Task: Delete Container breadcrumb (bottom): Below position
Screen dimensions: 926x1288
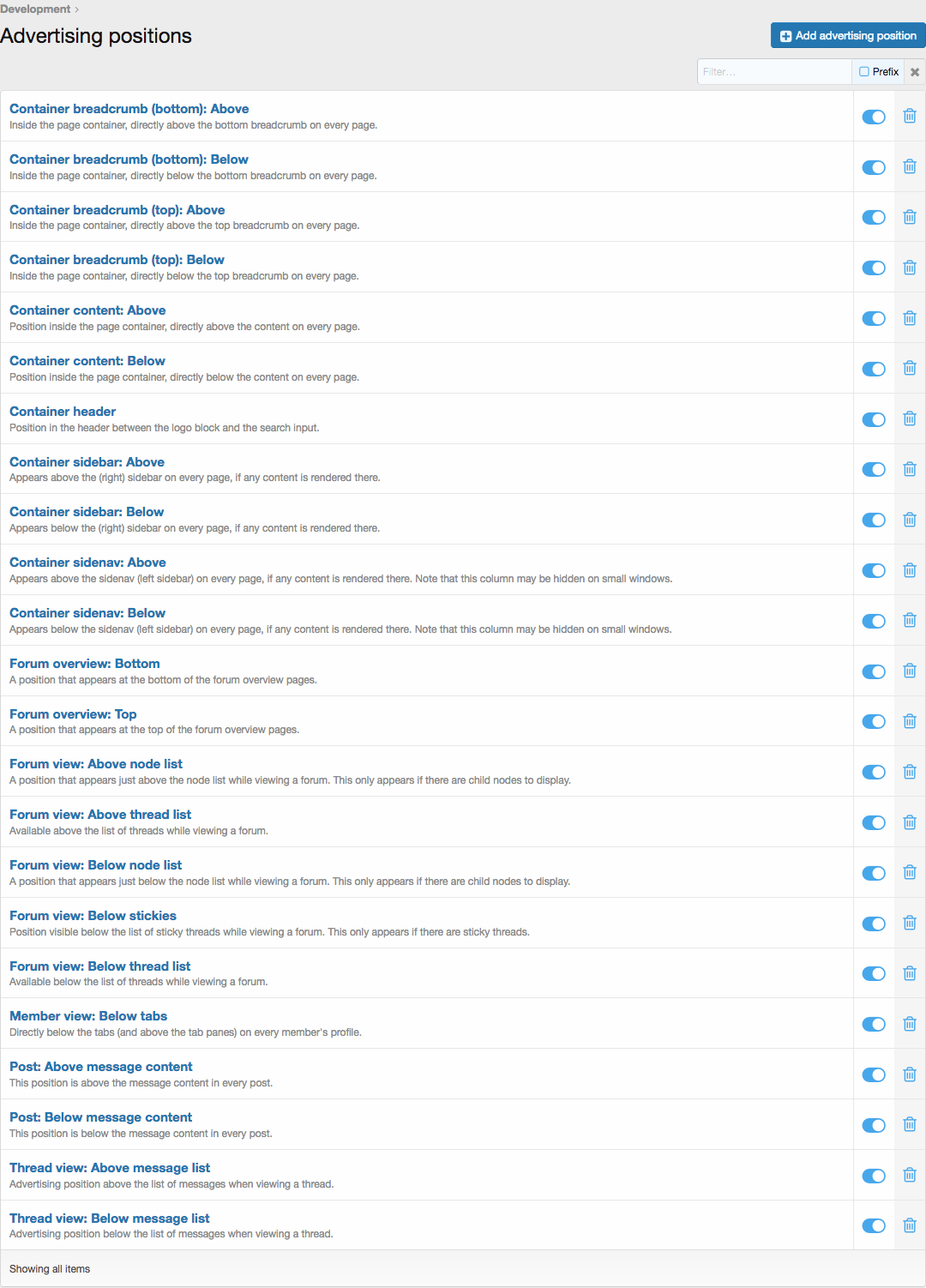Action: point(910,166)
